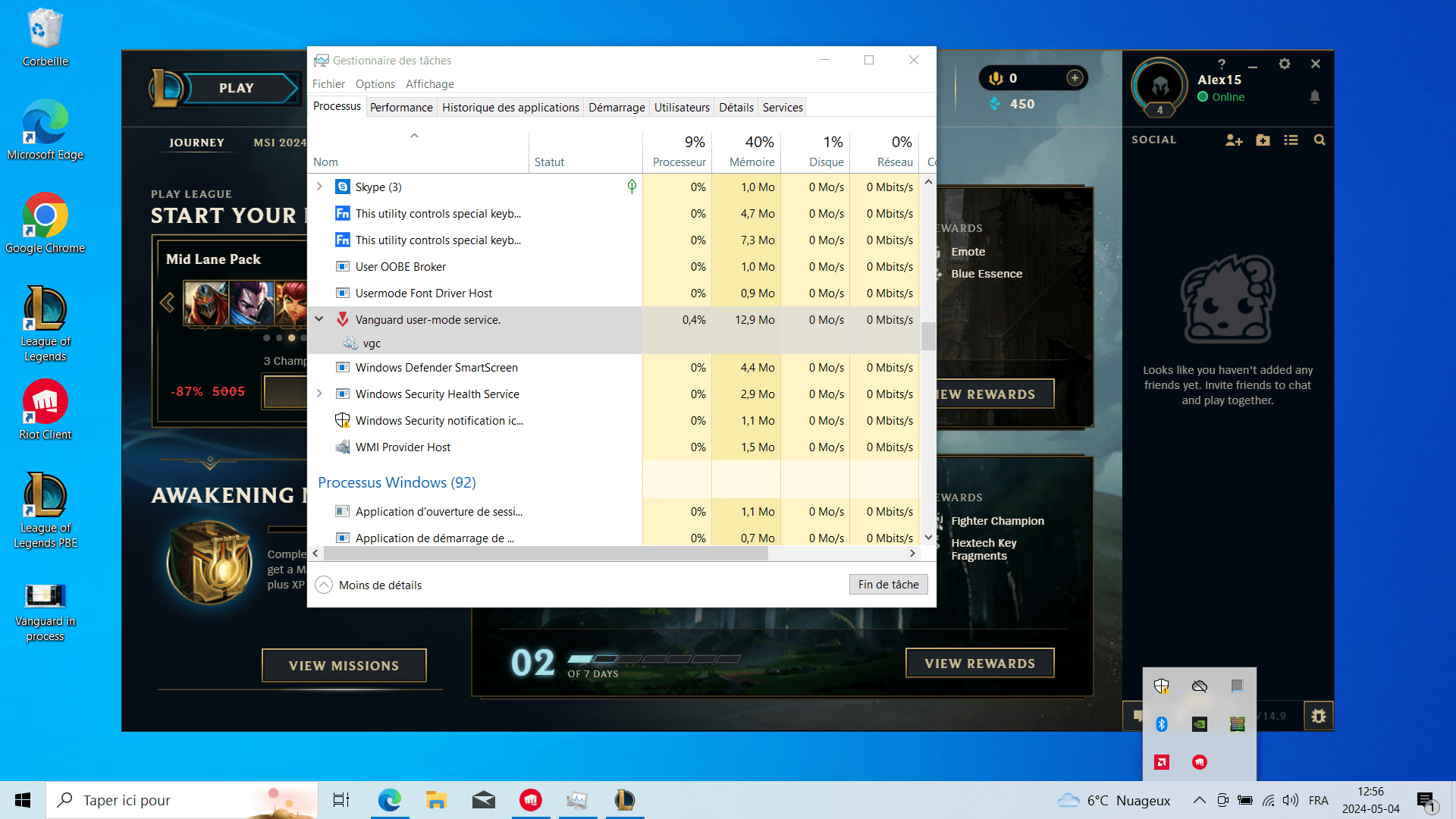Switch to Démarrage tab
This screenshot has height=819, width=1456.
pos(617,107)
